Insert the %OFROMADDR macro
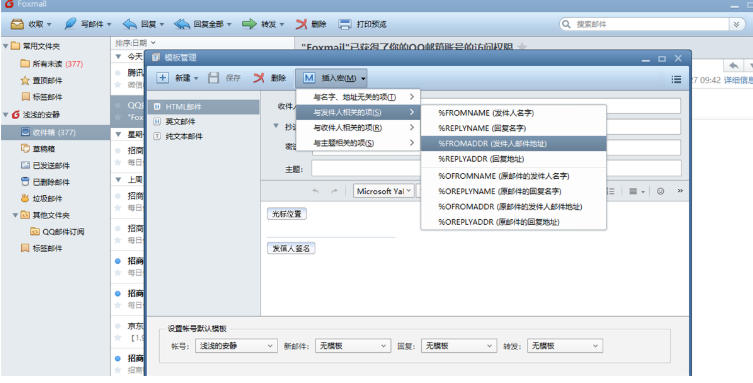 coord(513,207)
